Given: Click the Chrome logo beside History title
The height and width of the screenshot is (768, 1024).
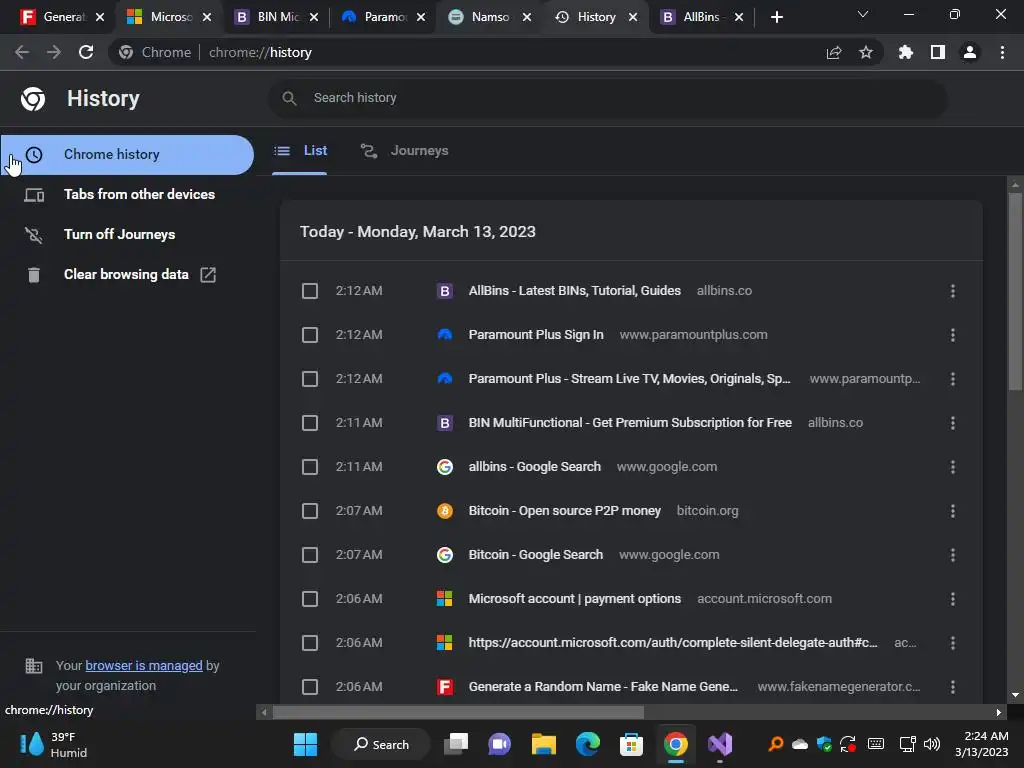Looking at the screenshot, I should (x=33, y=99).
